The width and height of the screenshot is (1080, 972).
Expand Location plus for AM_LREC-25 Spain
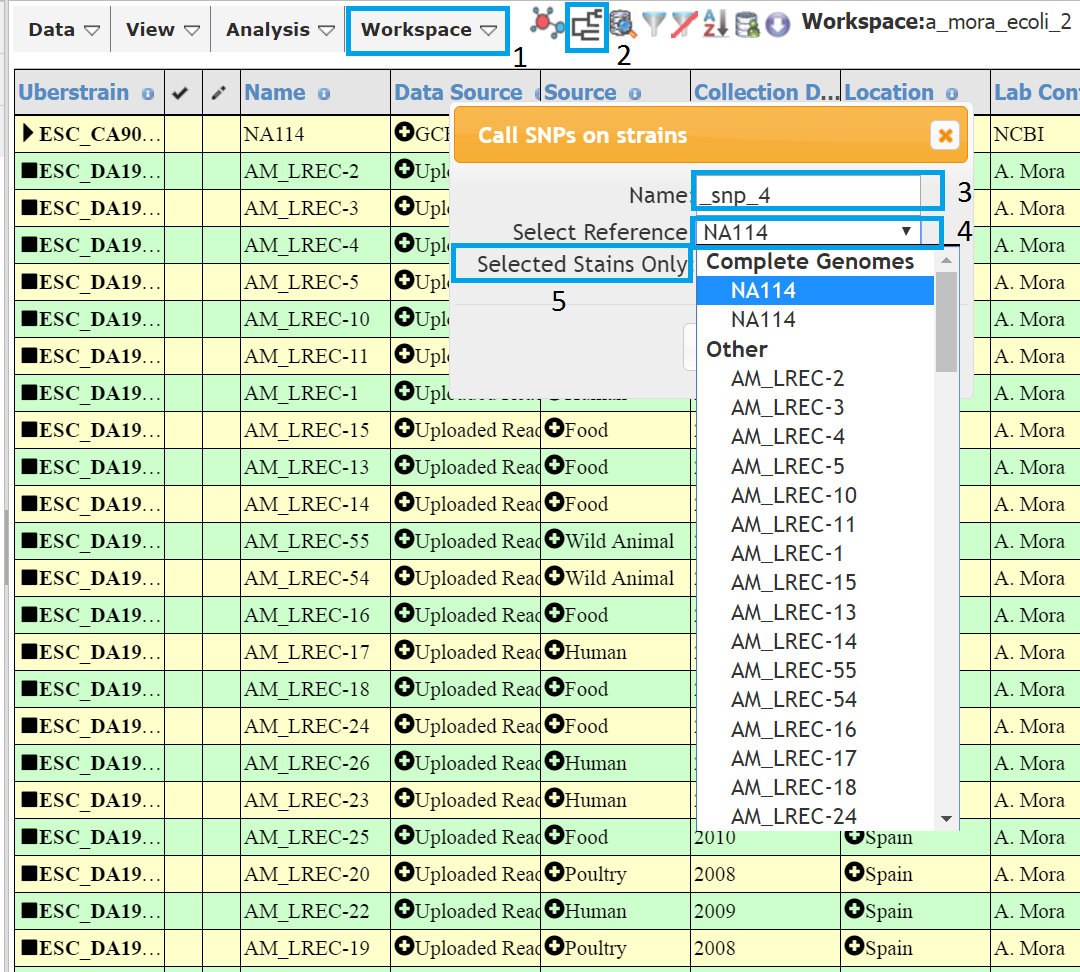[855, 835]
